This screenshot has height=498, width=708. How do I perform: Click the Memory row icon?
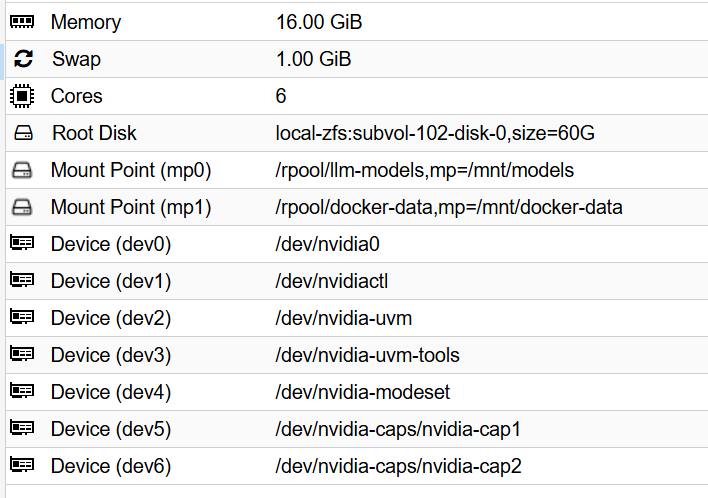click(x=22, y=22)
